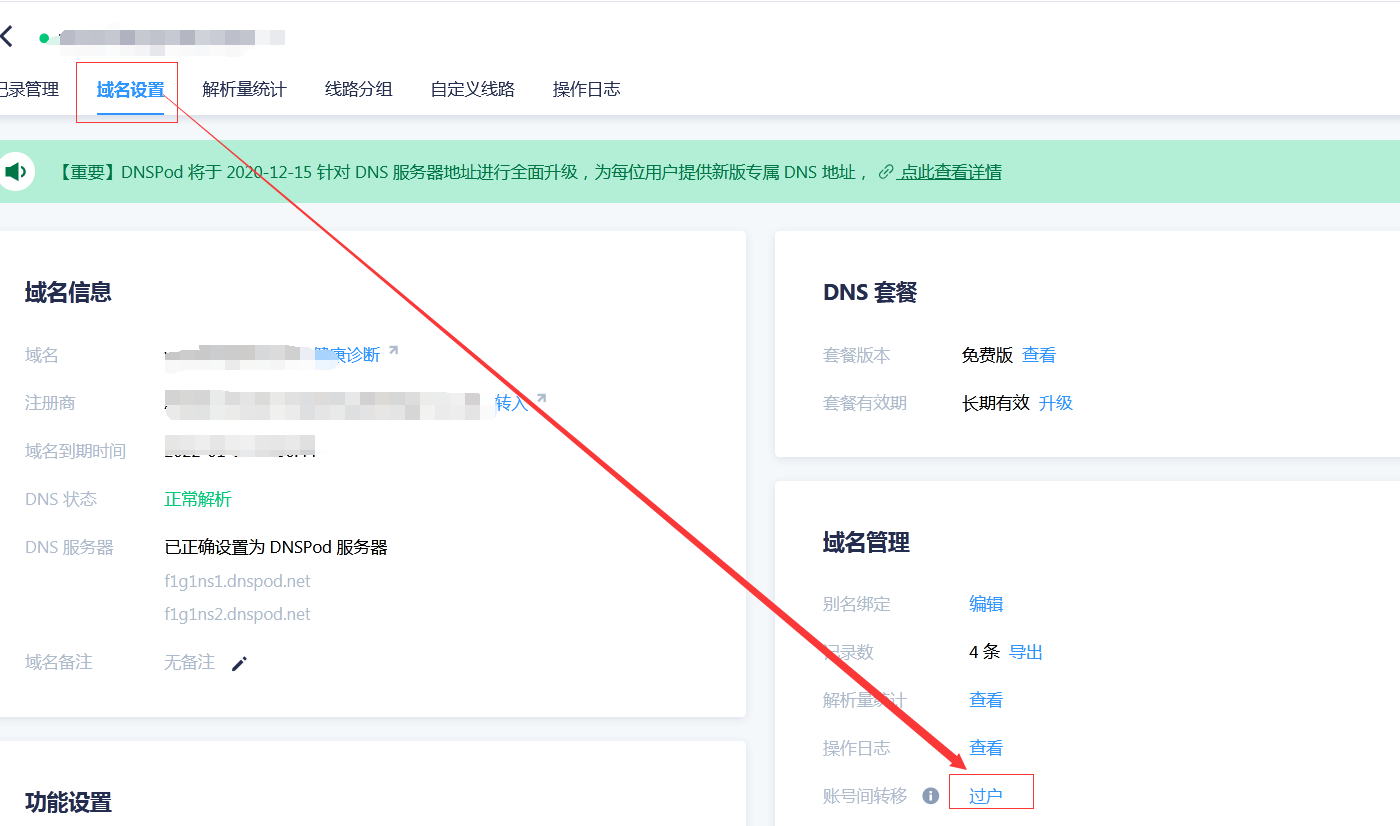This screenshot has width=1400, height=826.
Task: Click 查看 next to 套餐版本
Action: (x=1037, y=354)
